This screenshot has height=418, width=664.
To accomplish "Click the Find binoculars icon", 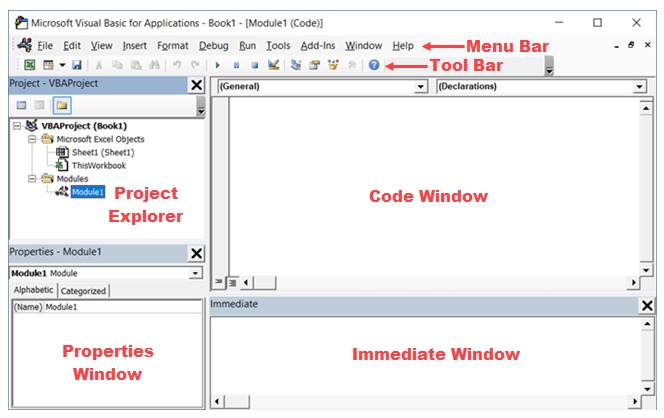I will 155,65.
